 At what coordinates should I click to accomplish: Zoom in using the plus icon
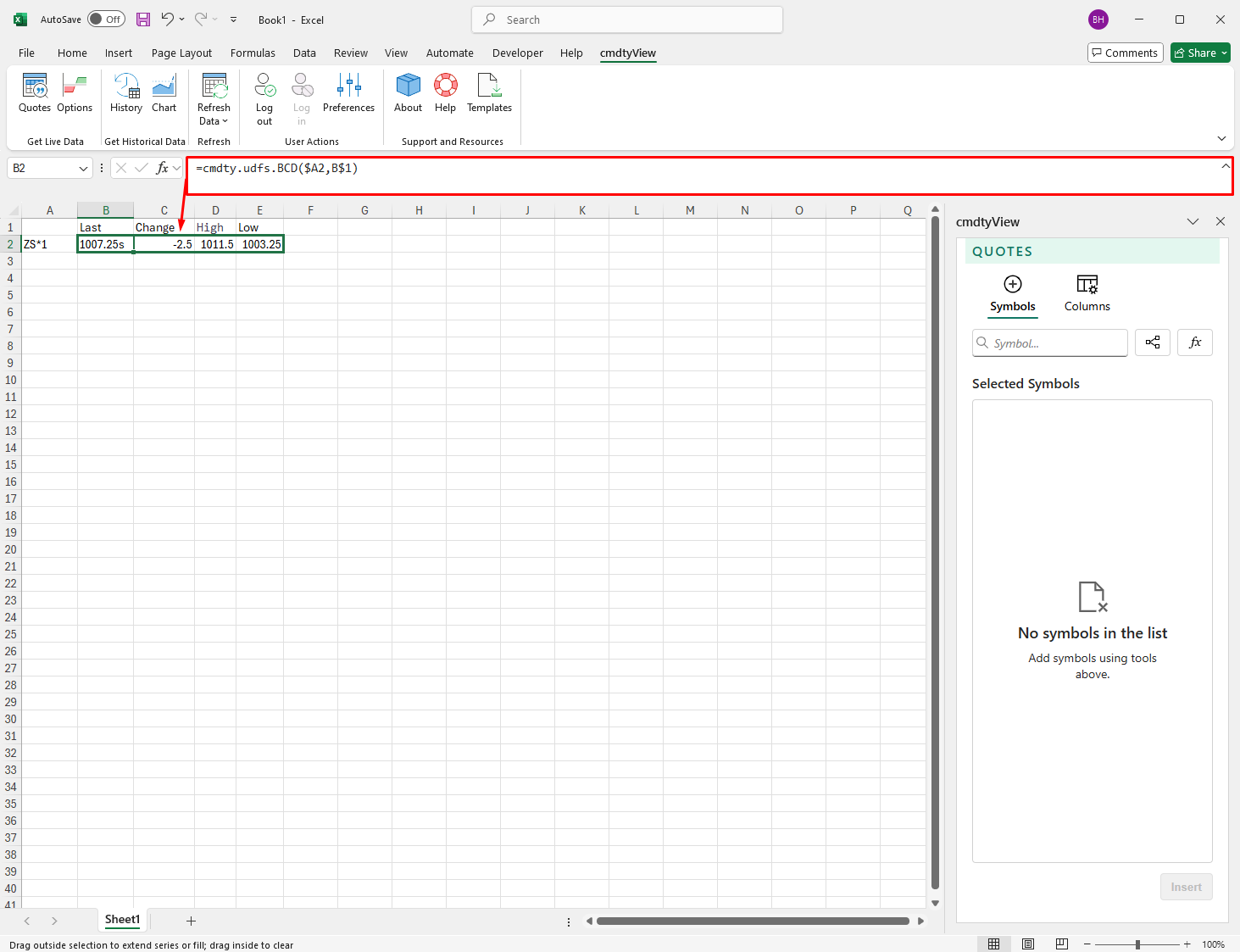1187,944
